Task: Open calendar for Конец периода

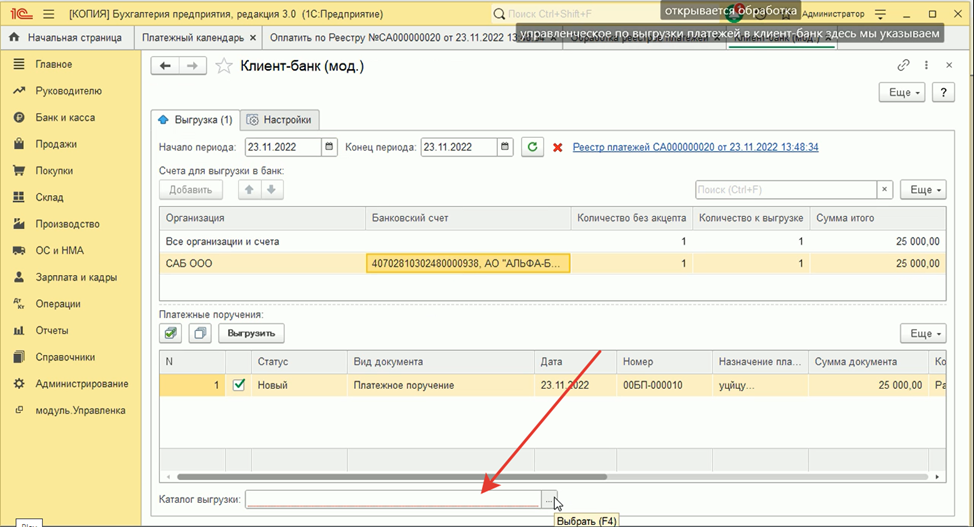Action: (505, 147)
